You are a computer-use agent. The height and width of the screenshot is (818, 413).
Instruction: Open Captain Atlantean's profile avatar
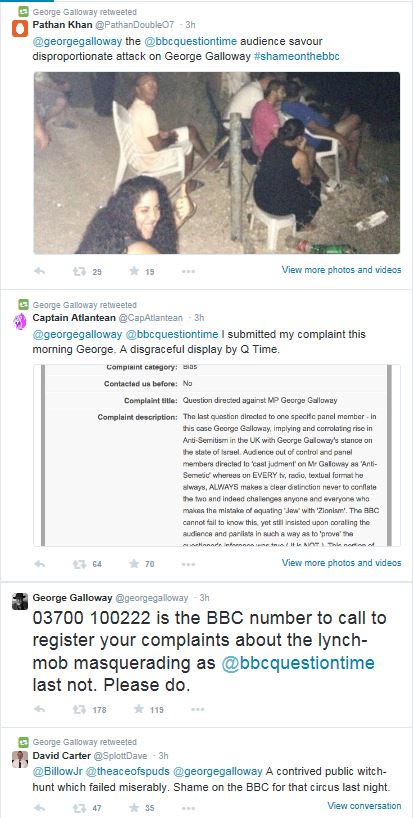point(20,321)
